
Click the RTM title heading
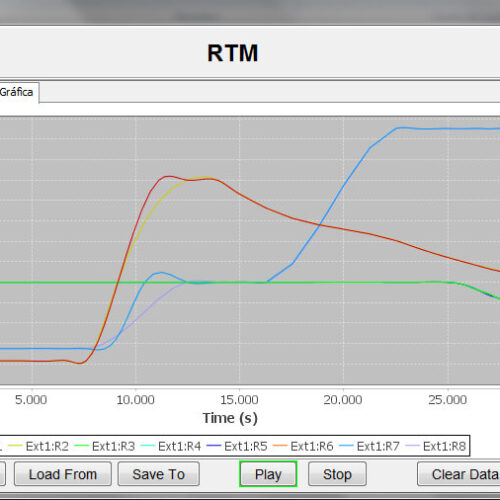[233, 53]
